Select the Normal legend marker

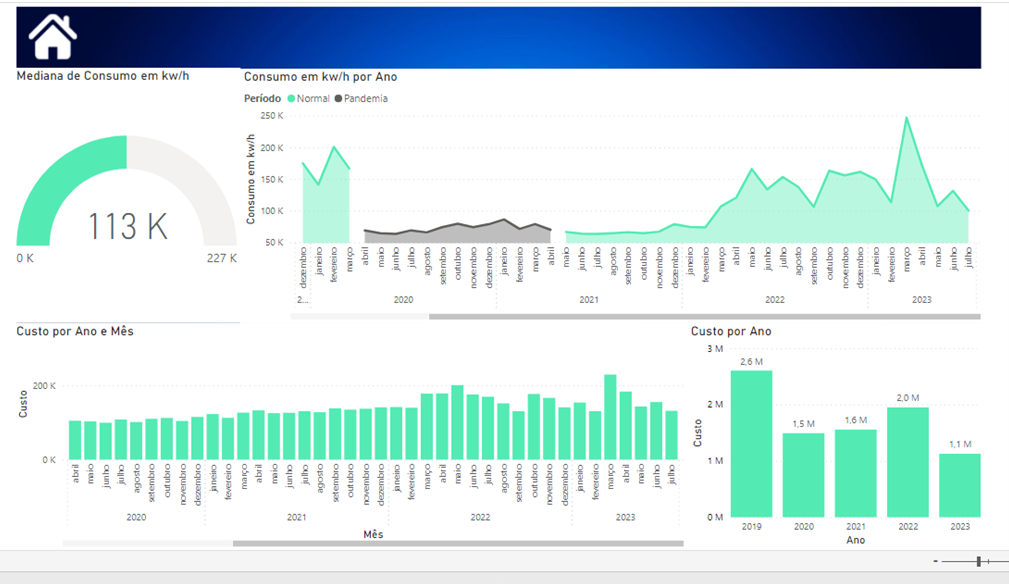[x=292, y=99]
